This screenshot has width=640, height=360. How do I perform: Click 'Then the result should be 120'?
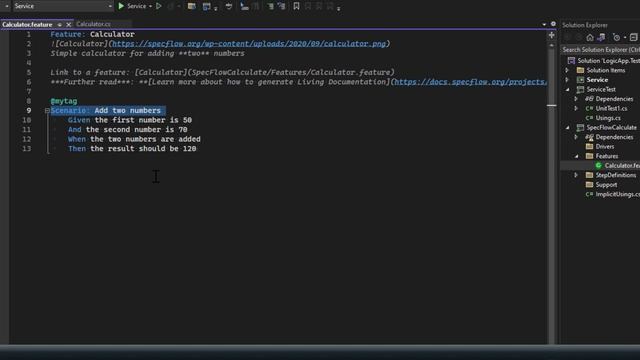pos(132,149)
